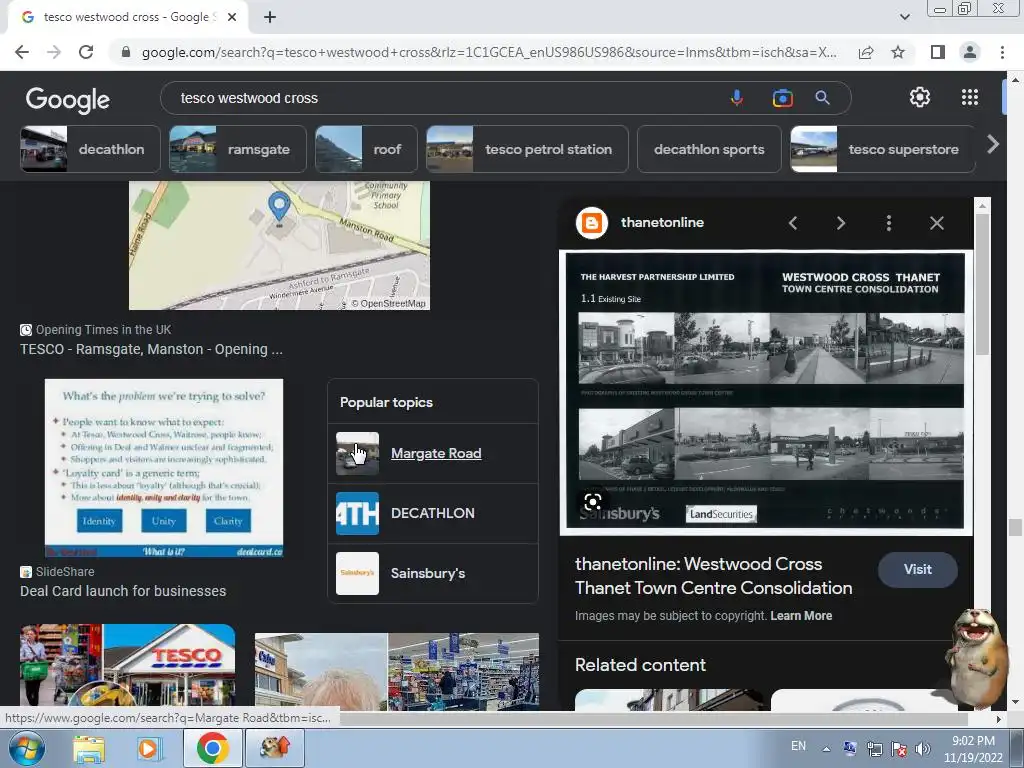Open Google Lens camera search icon
Viewport: 1024px width, 768px height.
(x=782, y=98)
